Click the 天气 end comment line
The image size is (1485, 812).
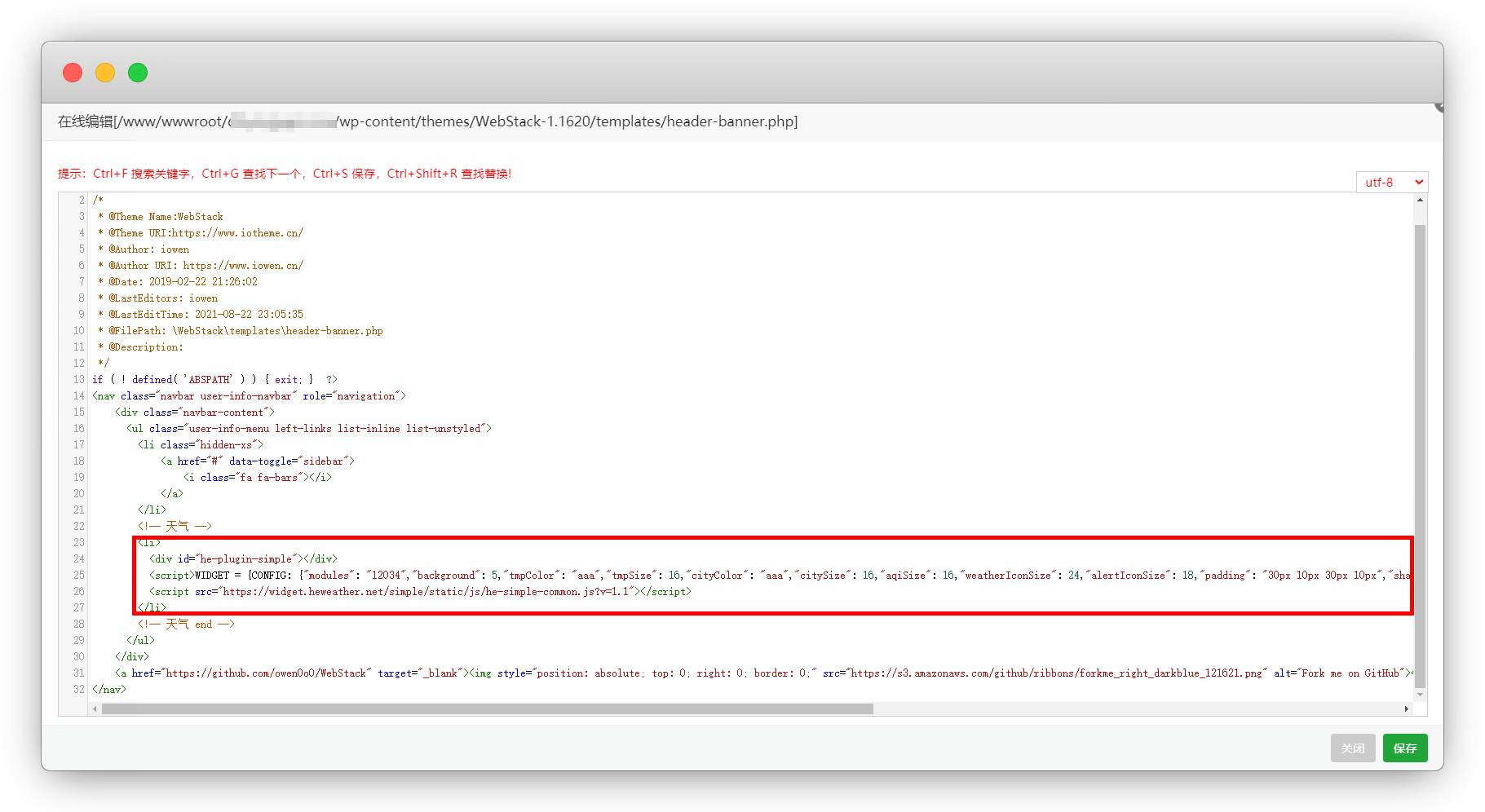[x=186, y=624]
